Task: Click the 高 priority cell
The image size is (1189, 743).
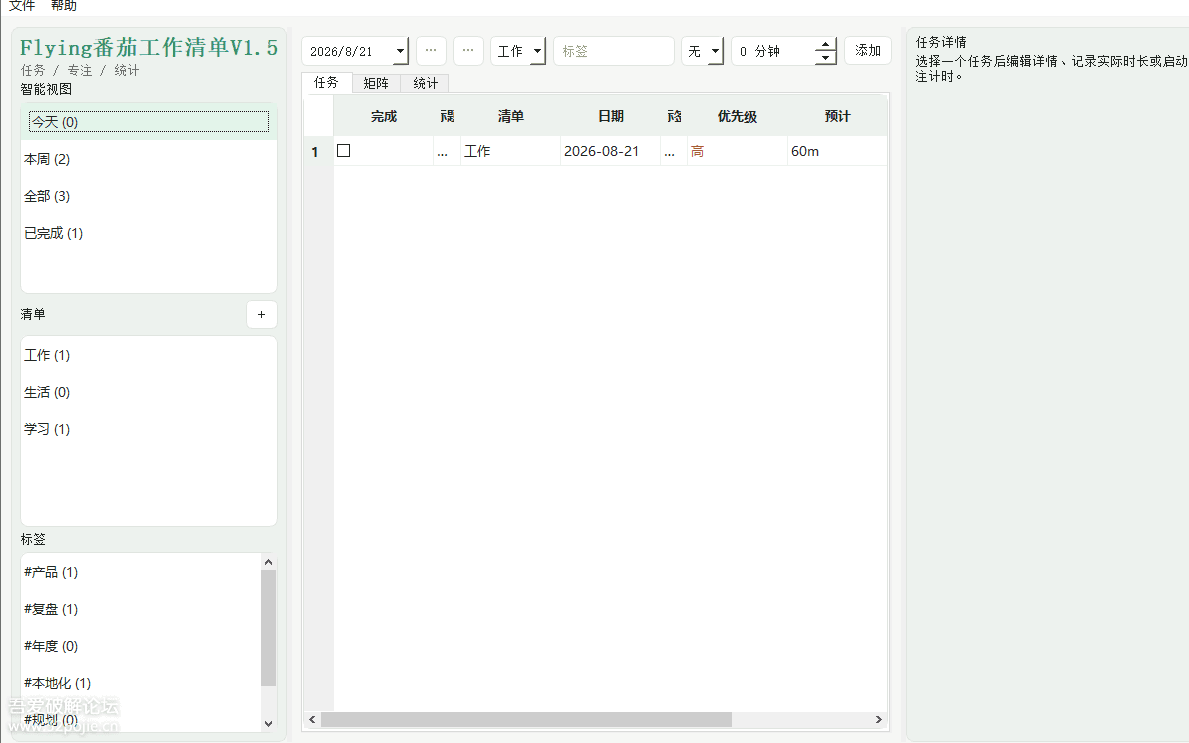Action: (x=737, y=151)
